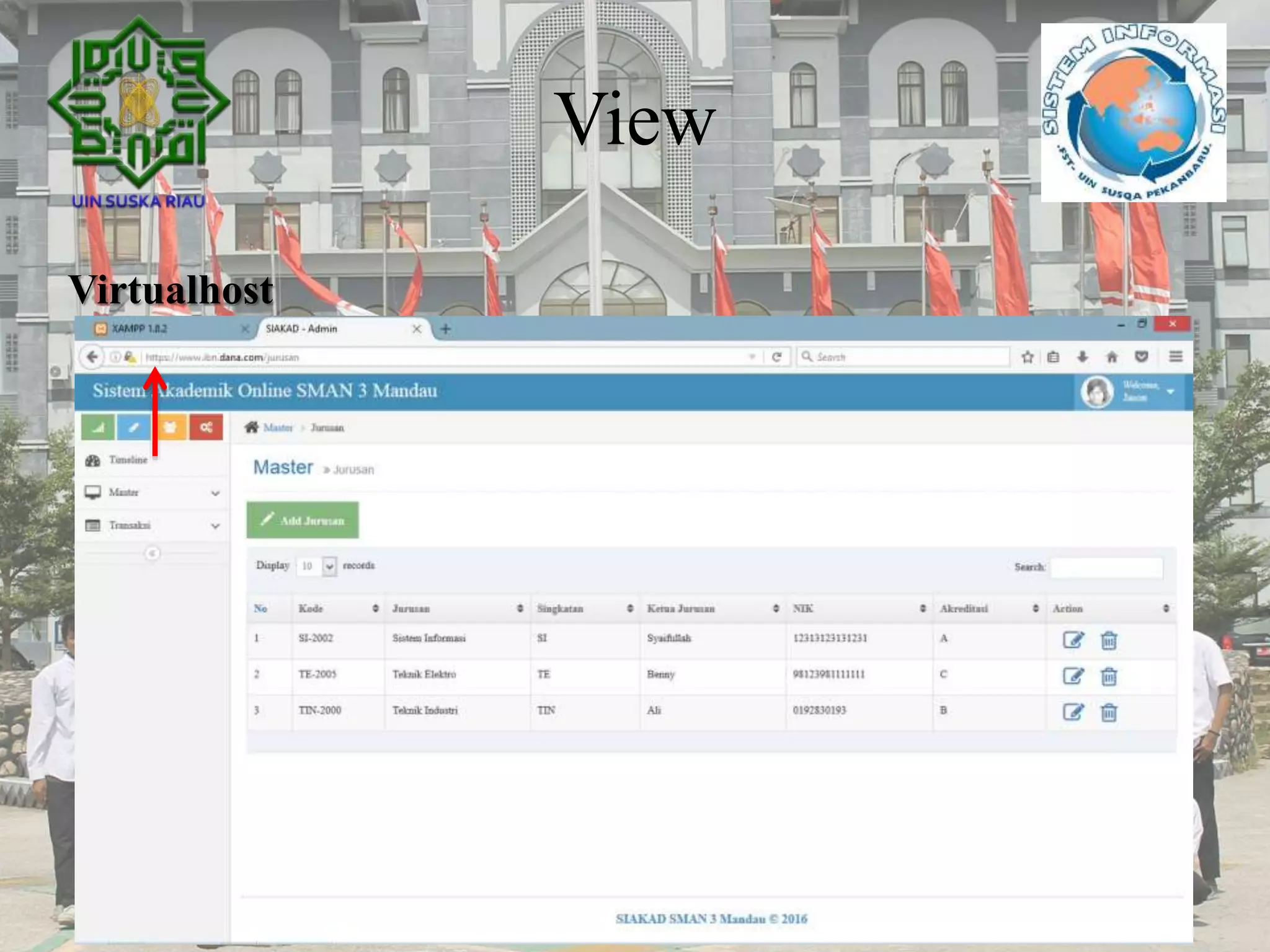Click the red settings shortcut button
The image size is (1270, 952).
[206, 427]
